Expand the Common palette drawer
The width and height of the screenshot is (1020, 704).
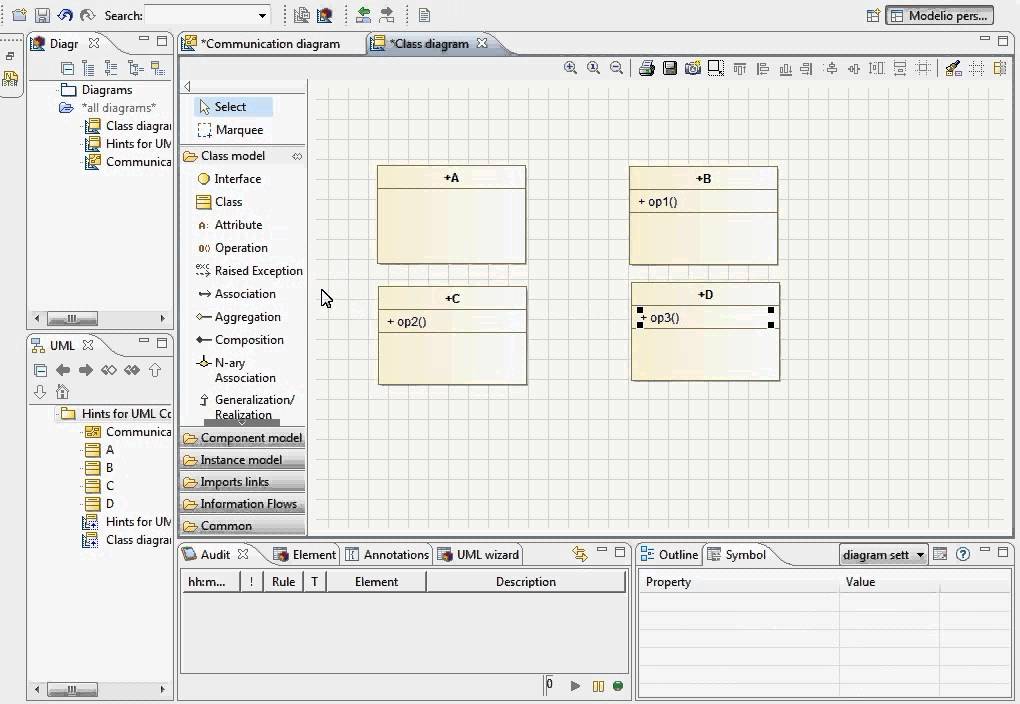click(x=242, y=526)
